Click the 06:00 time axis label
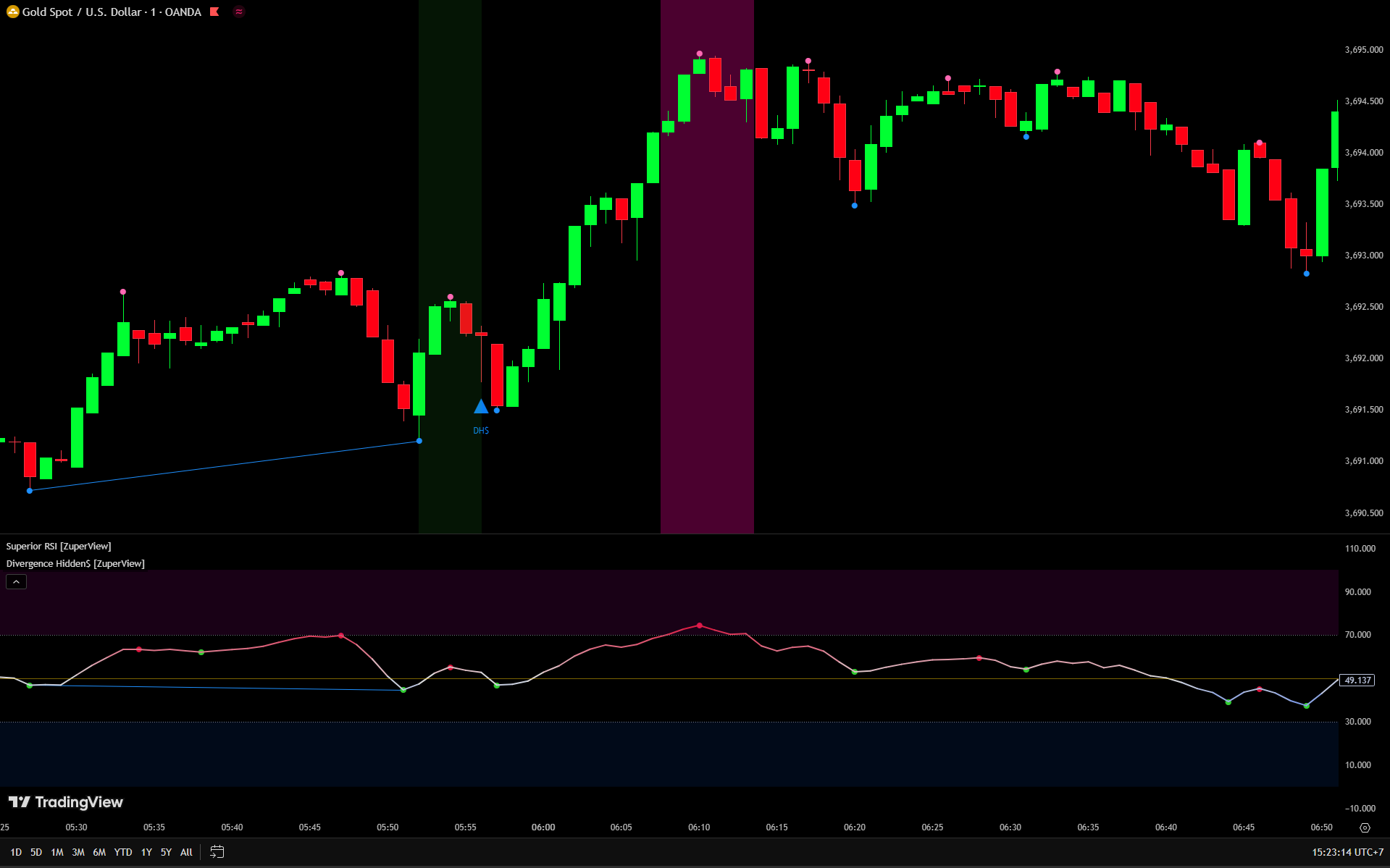1390x868 pixels. (x=543, y=827)
